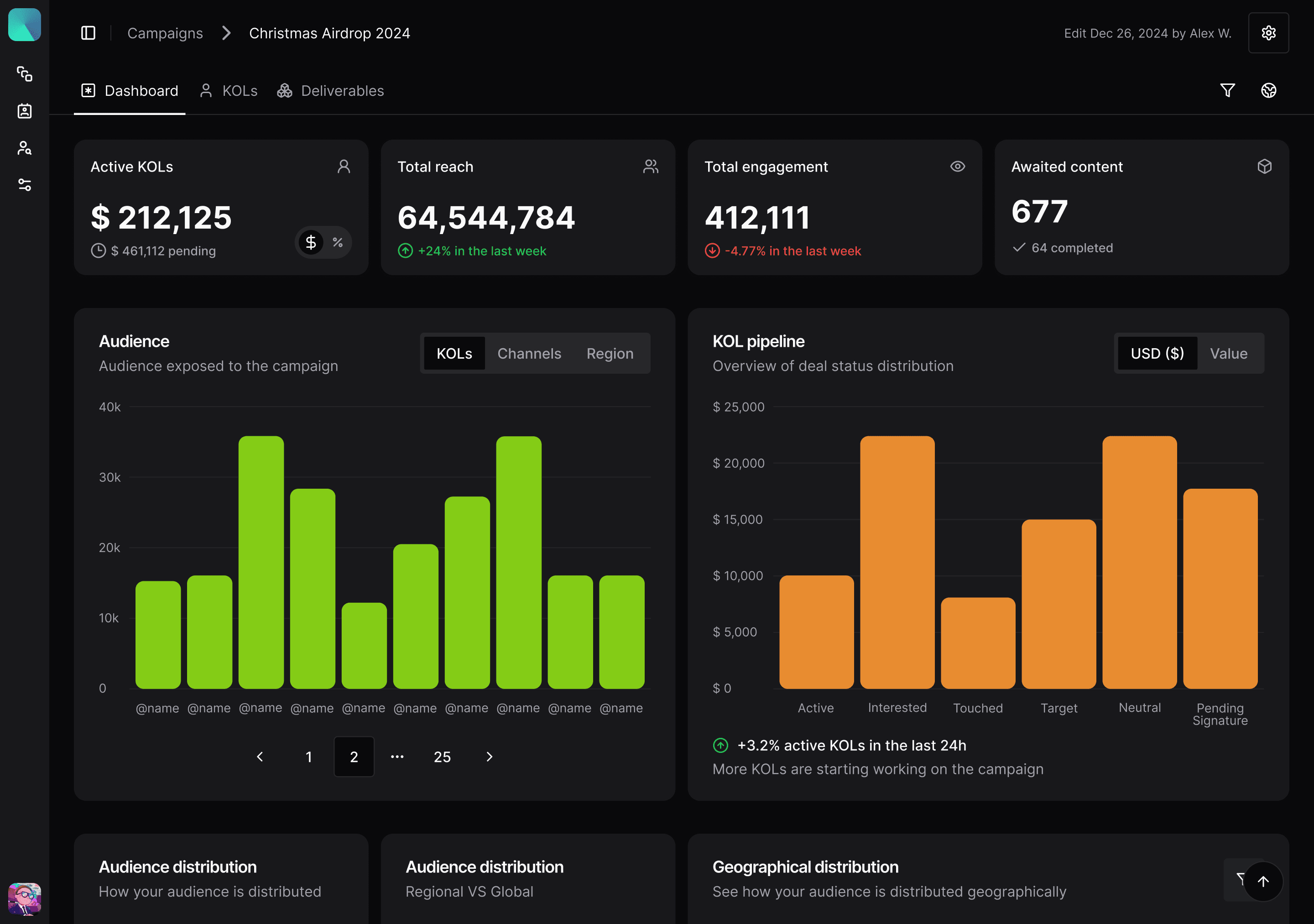Go to previous Audience chart page
Viewport: 1314px width, 924px height.
(x=260, y=757)
